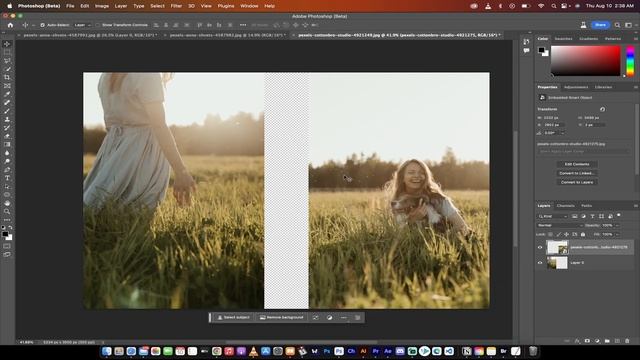Select the Move tool in the toolbar
Screen dimensions: 640x360
click(x=7, y=44)
